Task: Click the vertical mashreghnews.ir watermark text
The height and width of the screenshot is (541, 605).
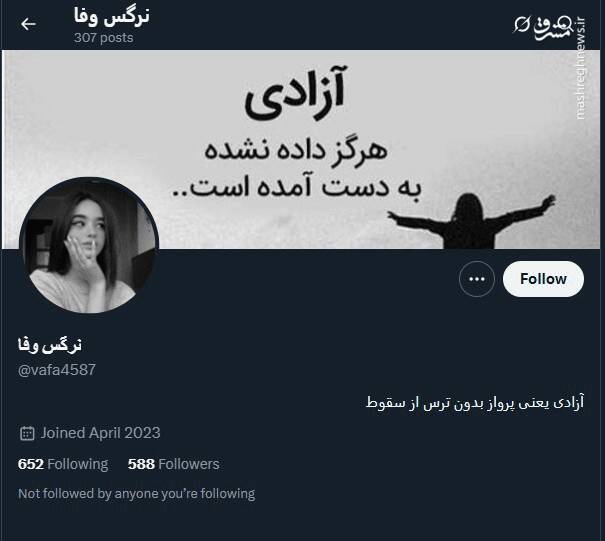Action: point(581,68)
